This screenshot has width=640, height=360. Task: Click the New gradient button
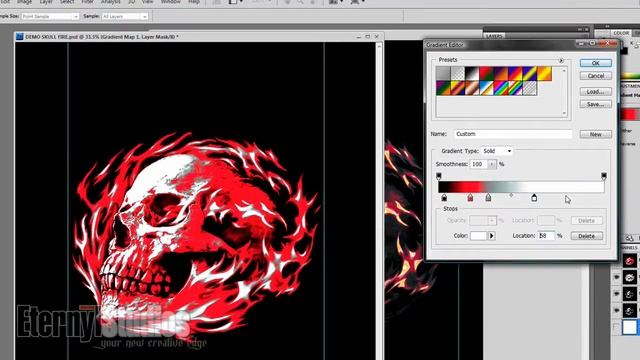point(596,134)
